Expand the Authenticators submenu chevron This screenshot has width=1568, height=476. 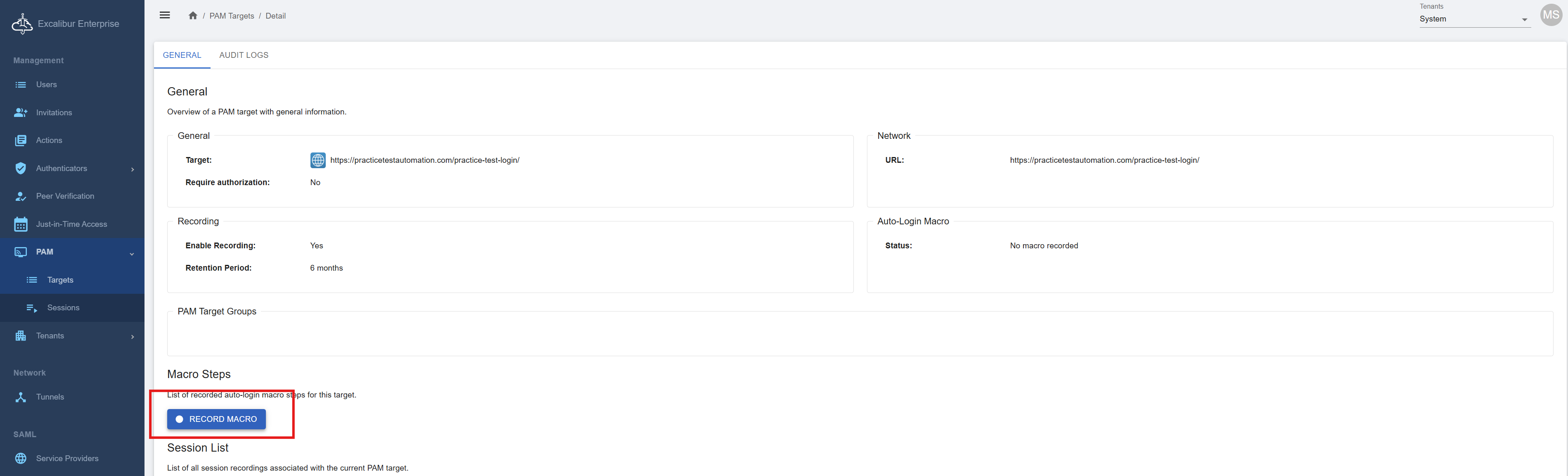click(x=132, y=169)
